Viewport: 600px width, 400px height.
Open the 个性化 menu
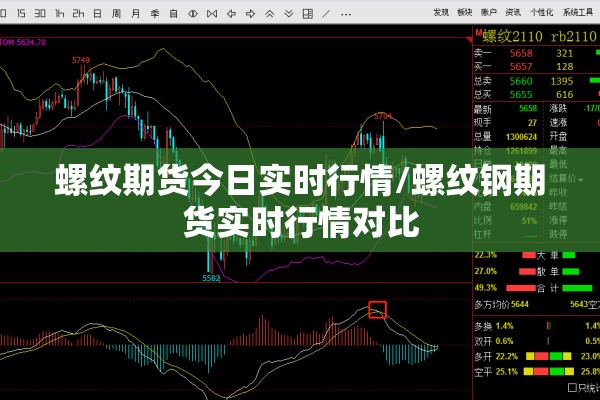click(x=541, y=12)
